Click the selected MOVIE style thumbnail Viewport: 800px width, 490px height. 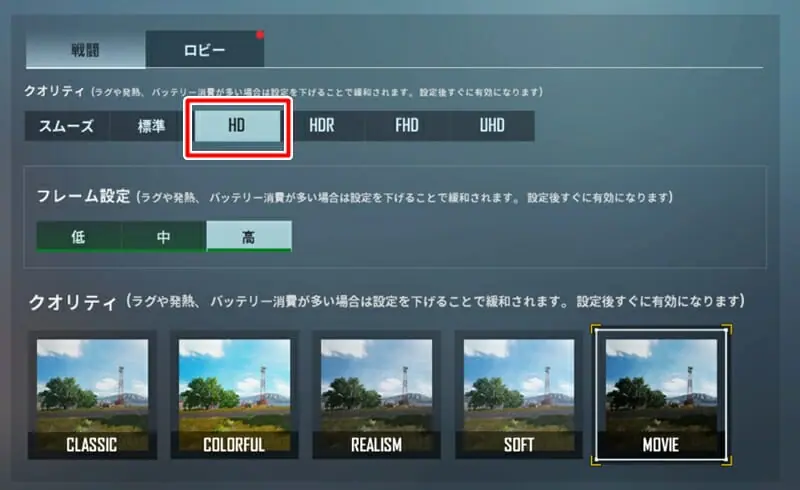click(x=661, y=395)
